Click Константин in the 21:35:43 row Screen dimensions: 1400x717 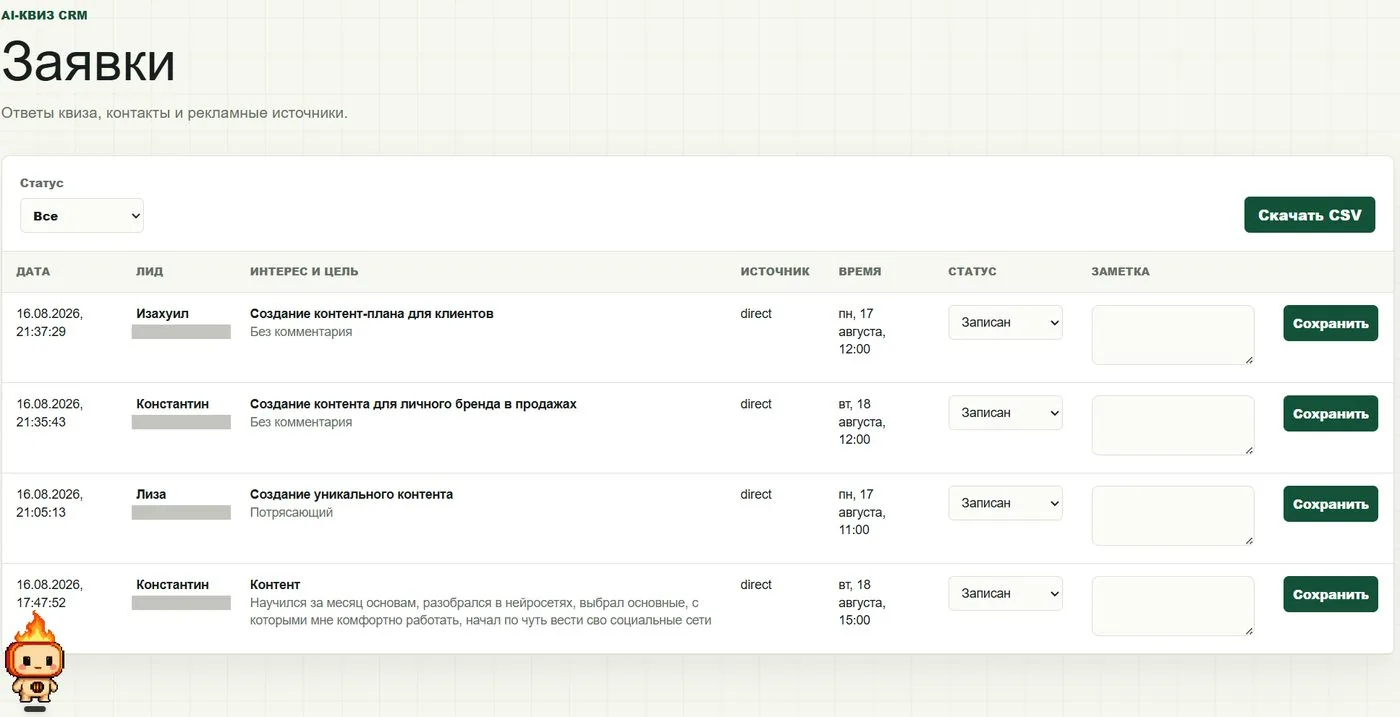172,404
